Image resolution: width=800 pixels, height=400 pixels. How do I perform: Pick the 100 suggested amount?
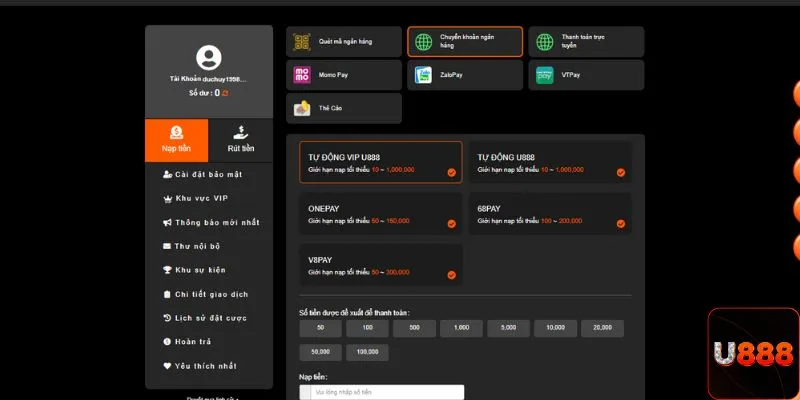(x=367, y=328)
